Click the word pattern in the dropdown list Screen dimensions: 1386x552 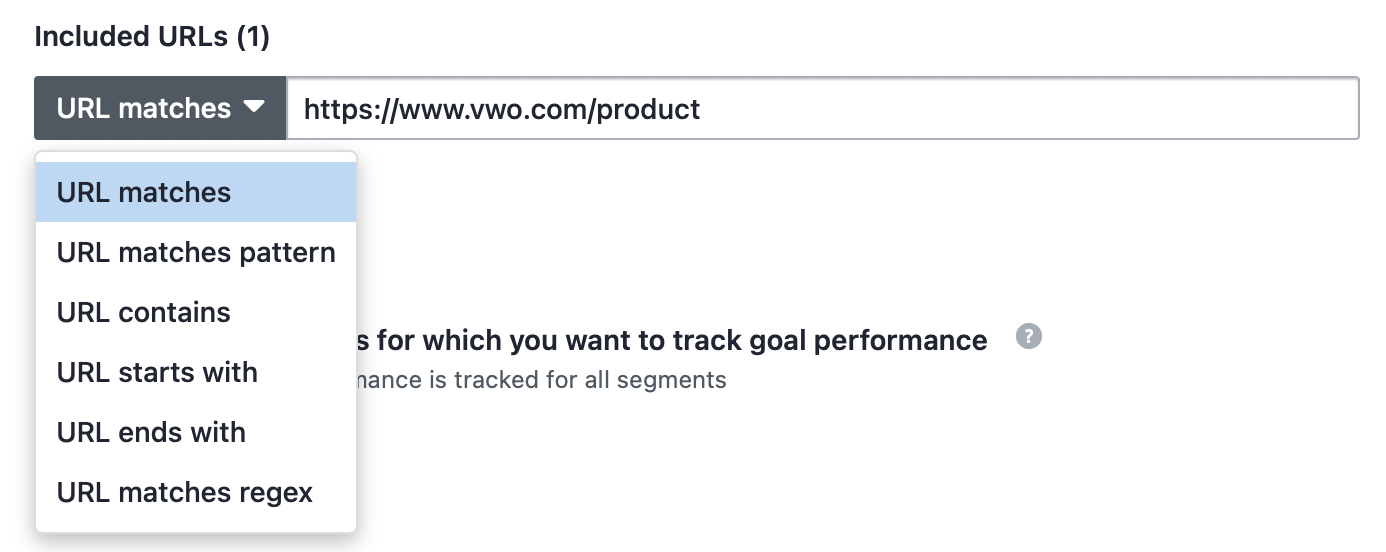coord(287,253)
